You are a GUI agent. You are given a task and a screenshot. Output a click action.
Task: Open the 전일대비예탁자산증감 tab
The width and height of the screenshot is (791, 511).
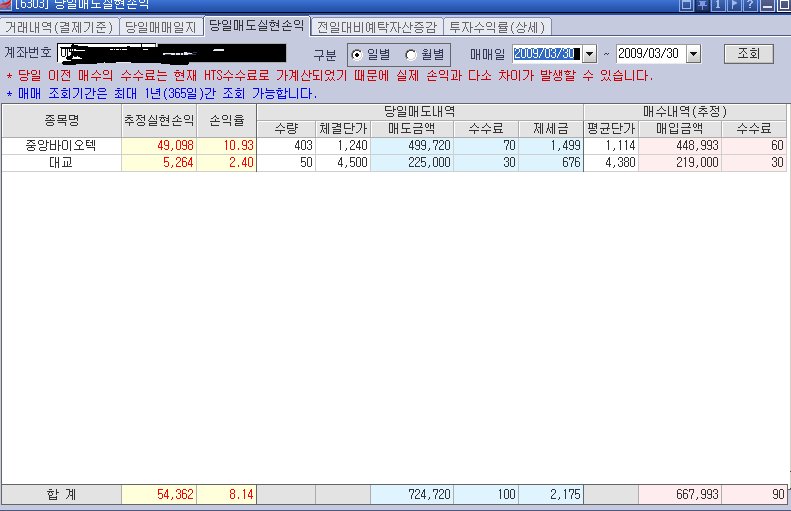click(376, 27)
